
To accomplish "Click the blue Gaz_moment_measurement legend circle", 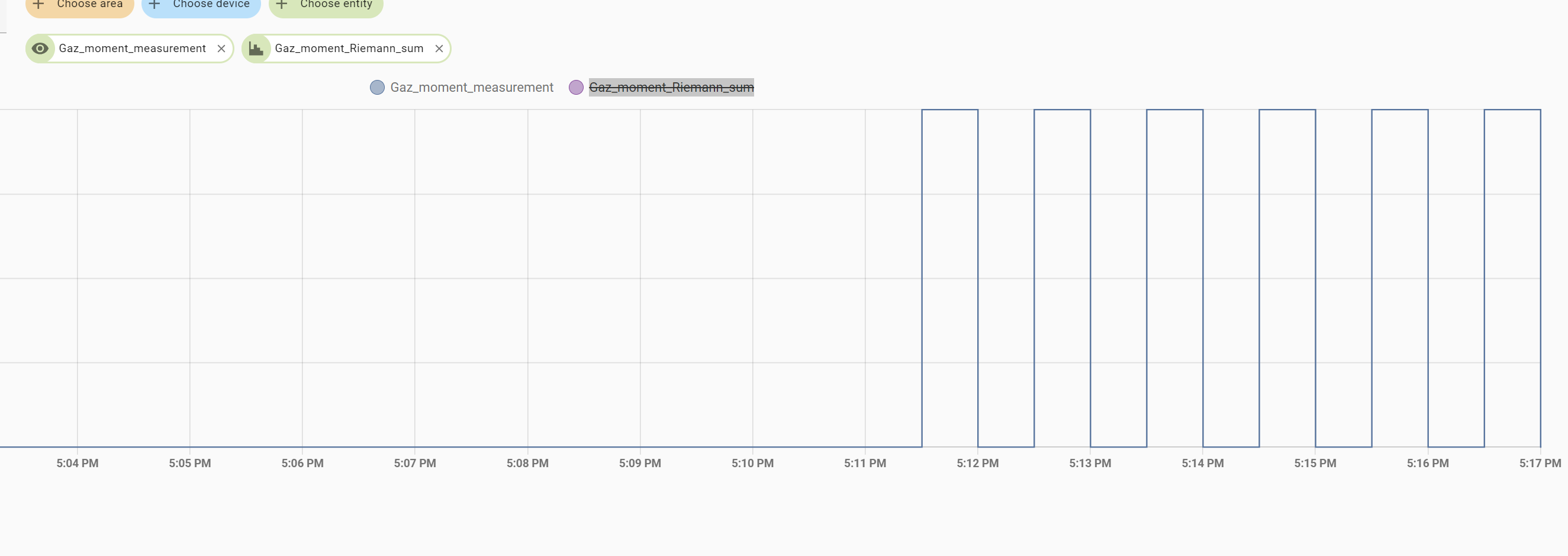I will (x=378, y=88).
